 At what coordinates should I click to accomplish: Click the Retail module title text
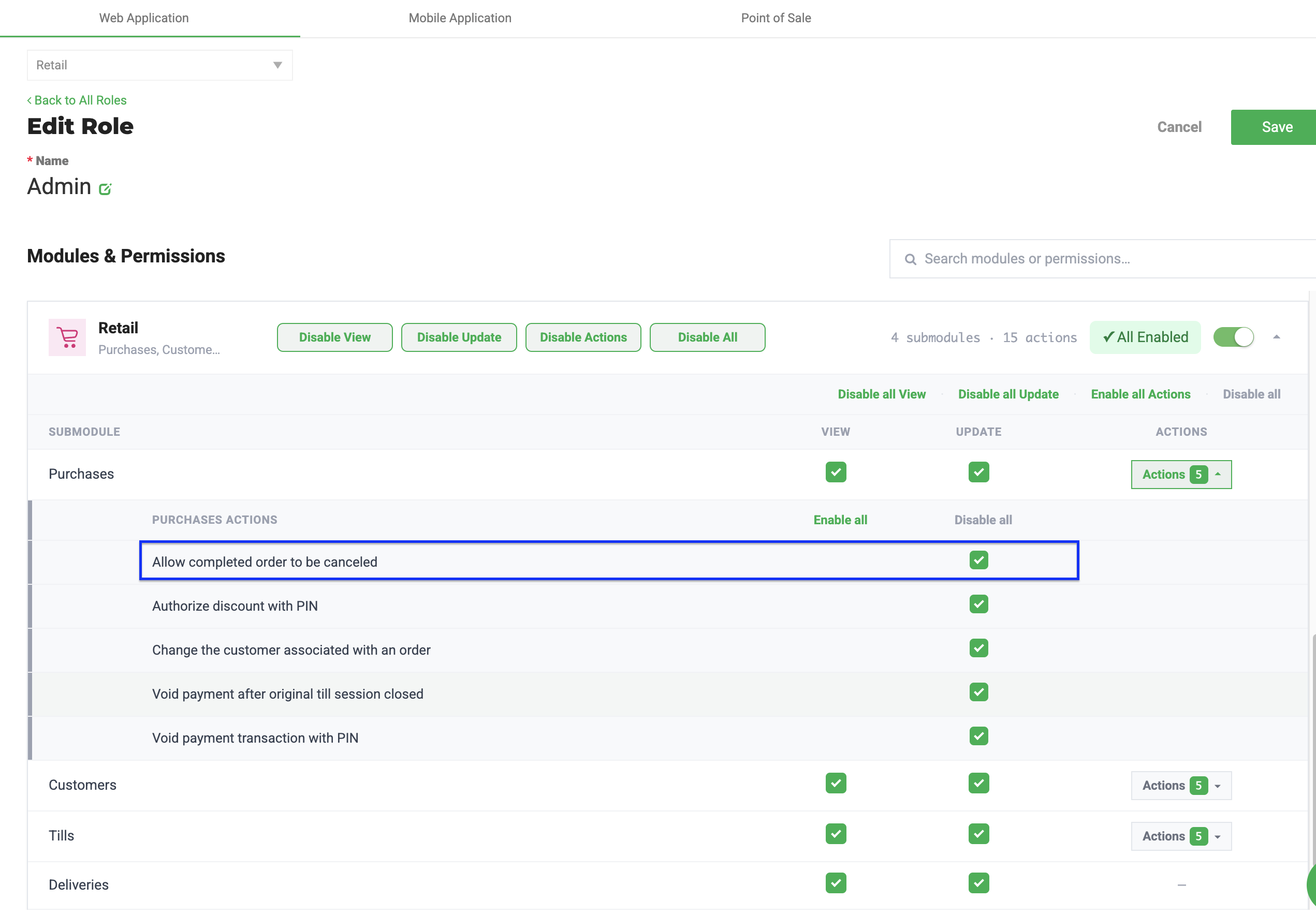(x=118, y=328)
